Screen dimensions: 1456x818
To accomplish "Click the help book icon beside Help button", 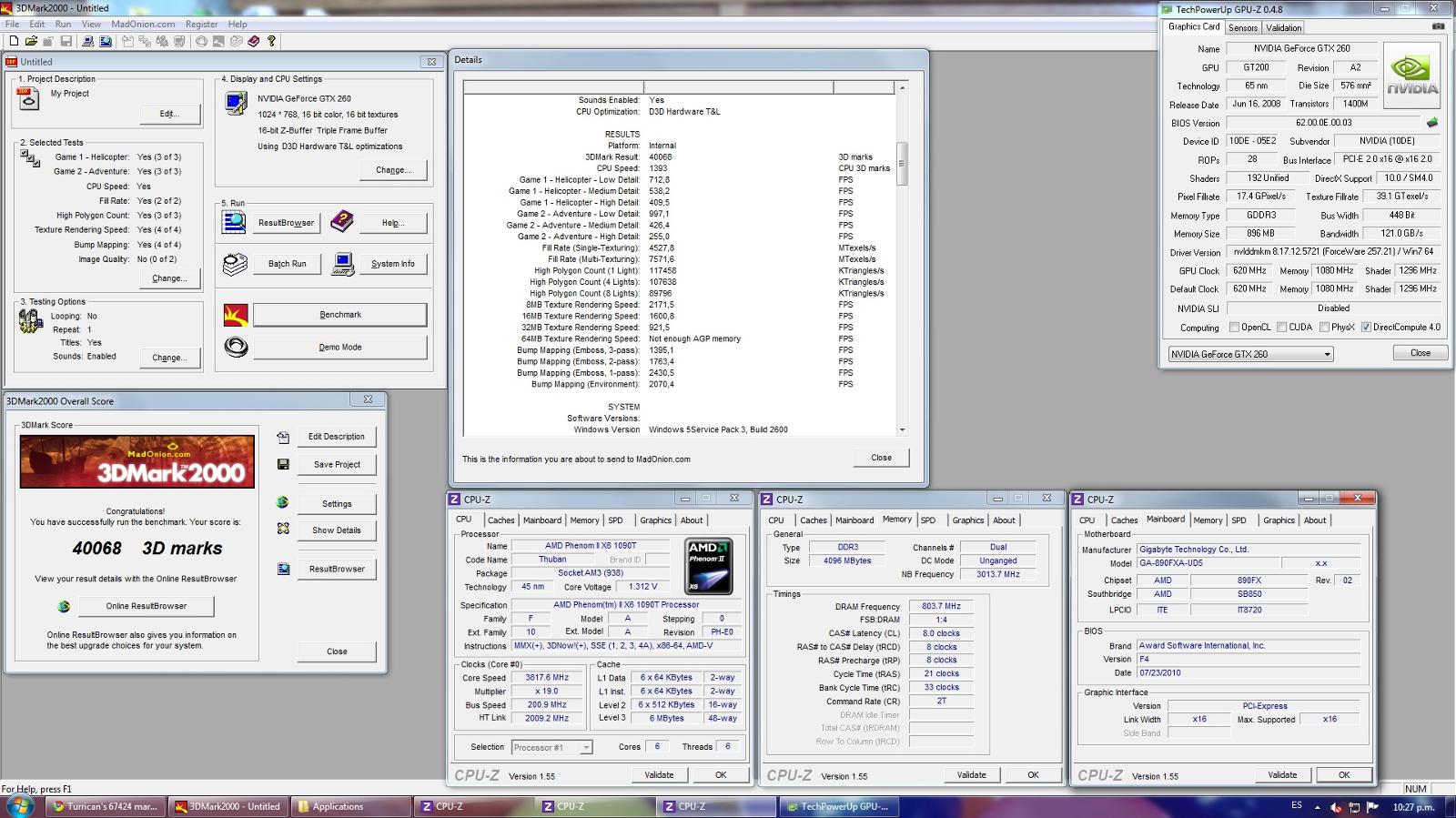I will point(342,221).
